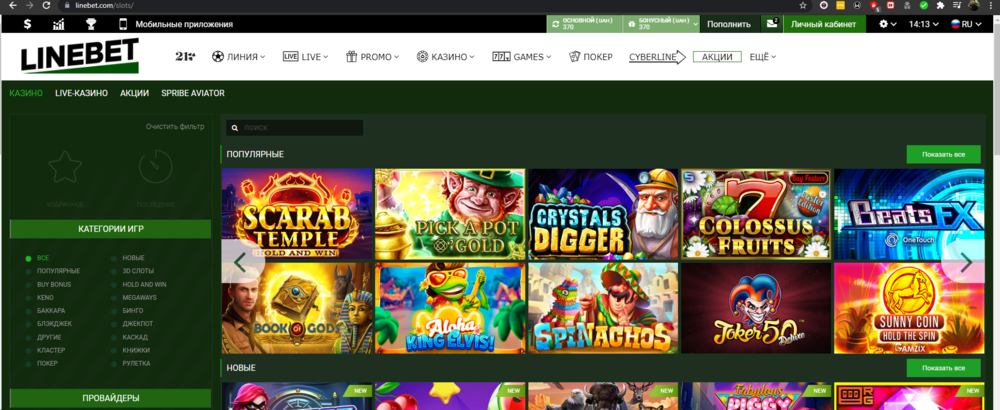Expand the ЛИНИЯ dropdown menu
The height and width of the screenshot is (410, 1000).
pyautogui.click(x=239, y=57)
